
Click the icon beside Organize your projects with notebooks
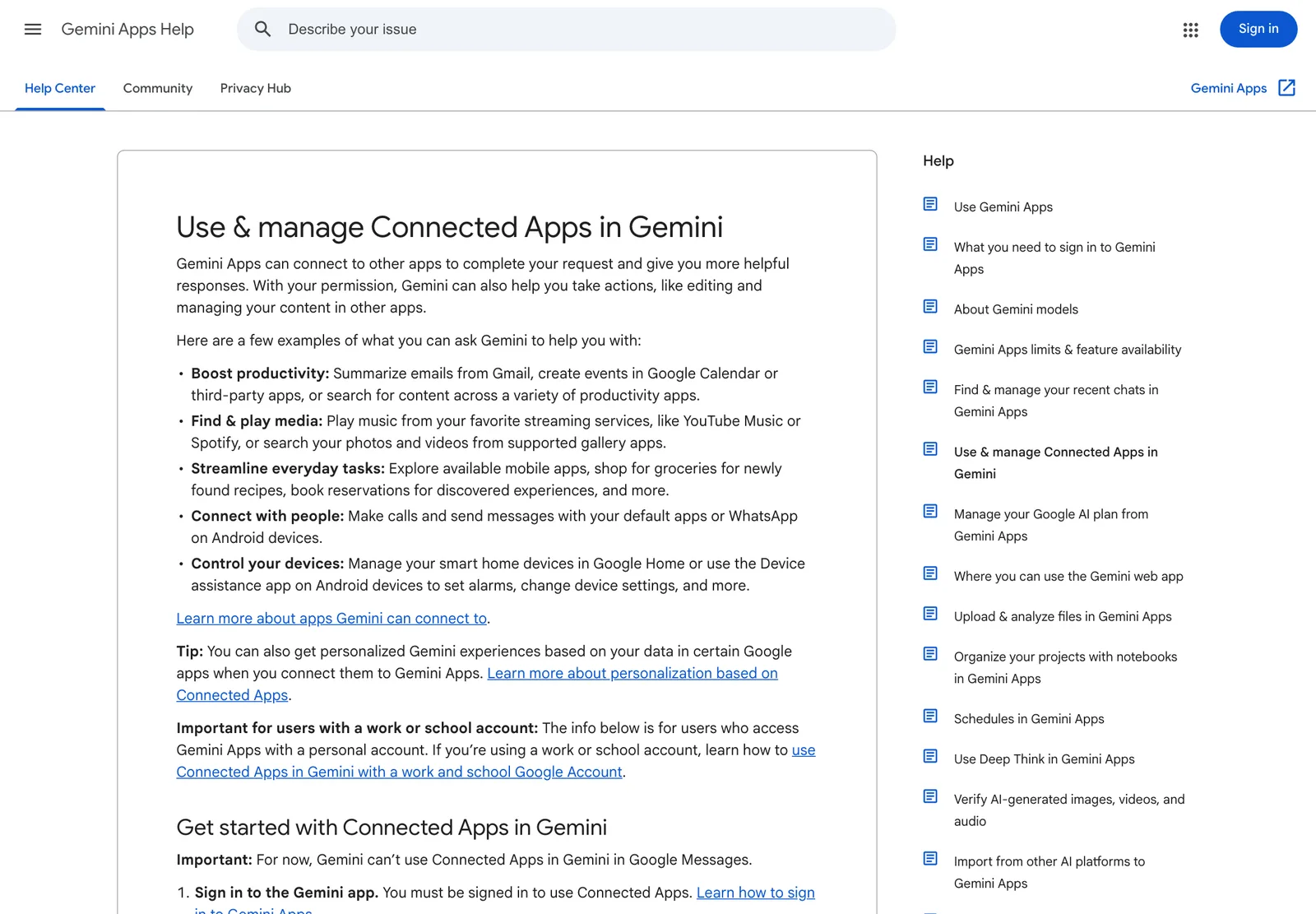click(930, 654)
